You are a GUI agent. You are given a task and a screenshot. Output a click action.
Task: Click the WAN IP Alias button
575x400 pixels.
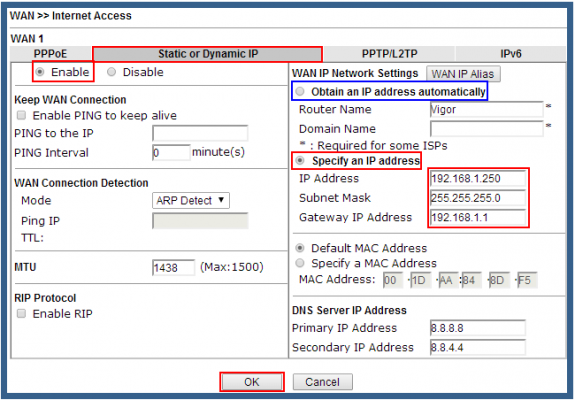463,74
